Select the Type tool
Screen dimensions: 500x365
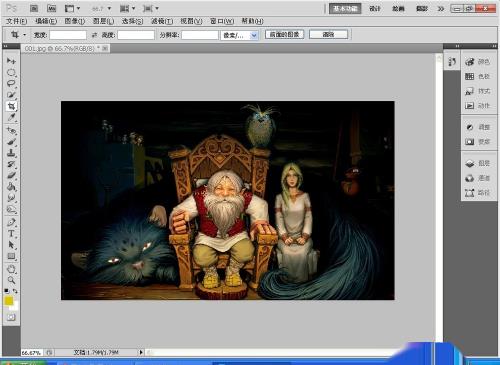[11, 233]
